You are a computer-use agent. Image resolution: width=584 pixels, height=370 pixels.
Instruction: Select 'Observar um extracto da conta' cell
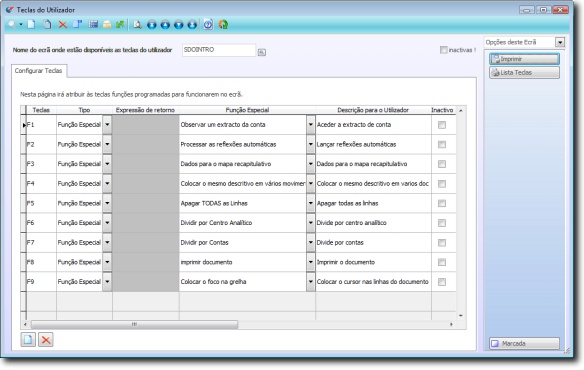(242, 125)
